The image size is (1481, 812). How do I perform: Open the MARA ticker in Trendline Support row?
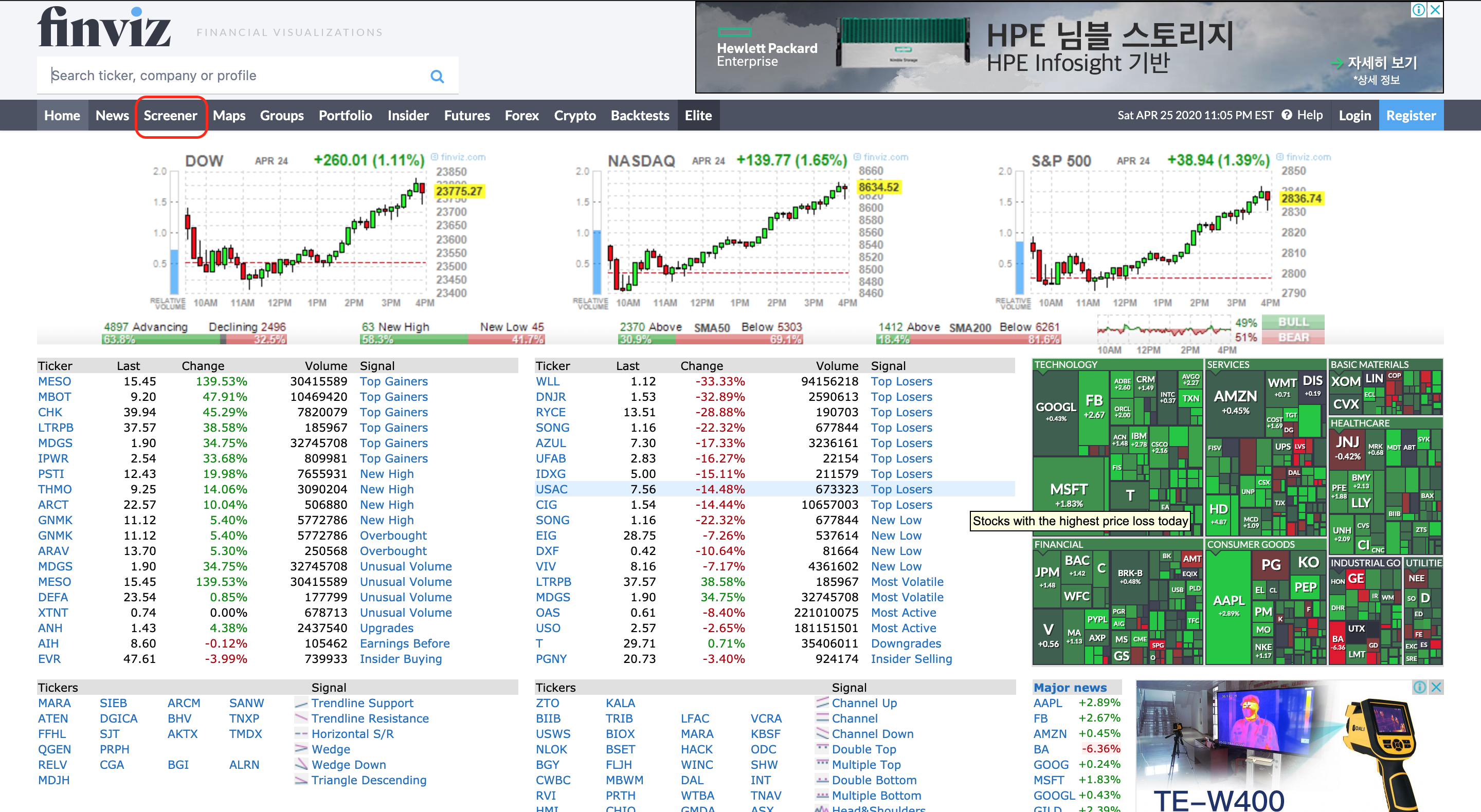point(54,703)
